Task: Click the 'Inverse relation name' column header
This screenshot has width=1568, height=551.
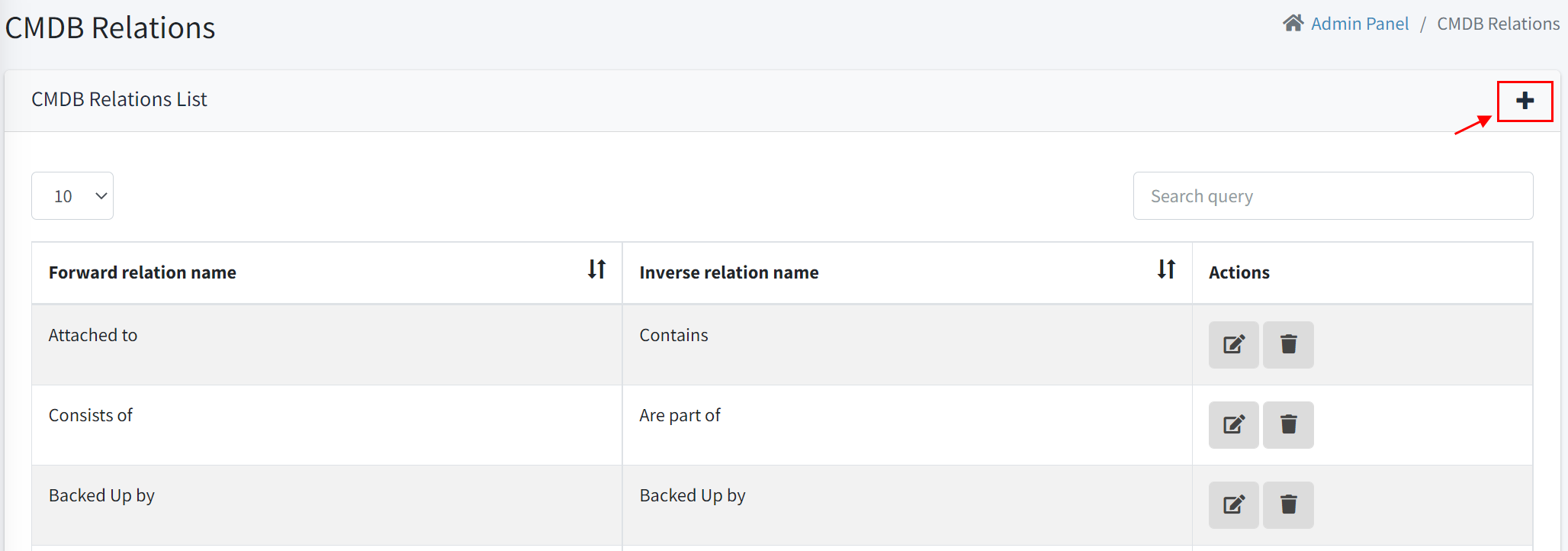Action: (728, 272)
